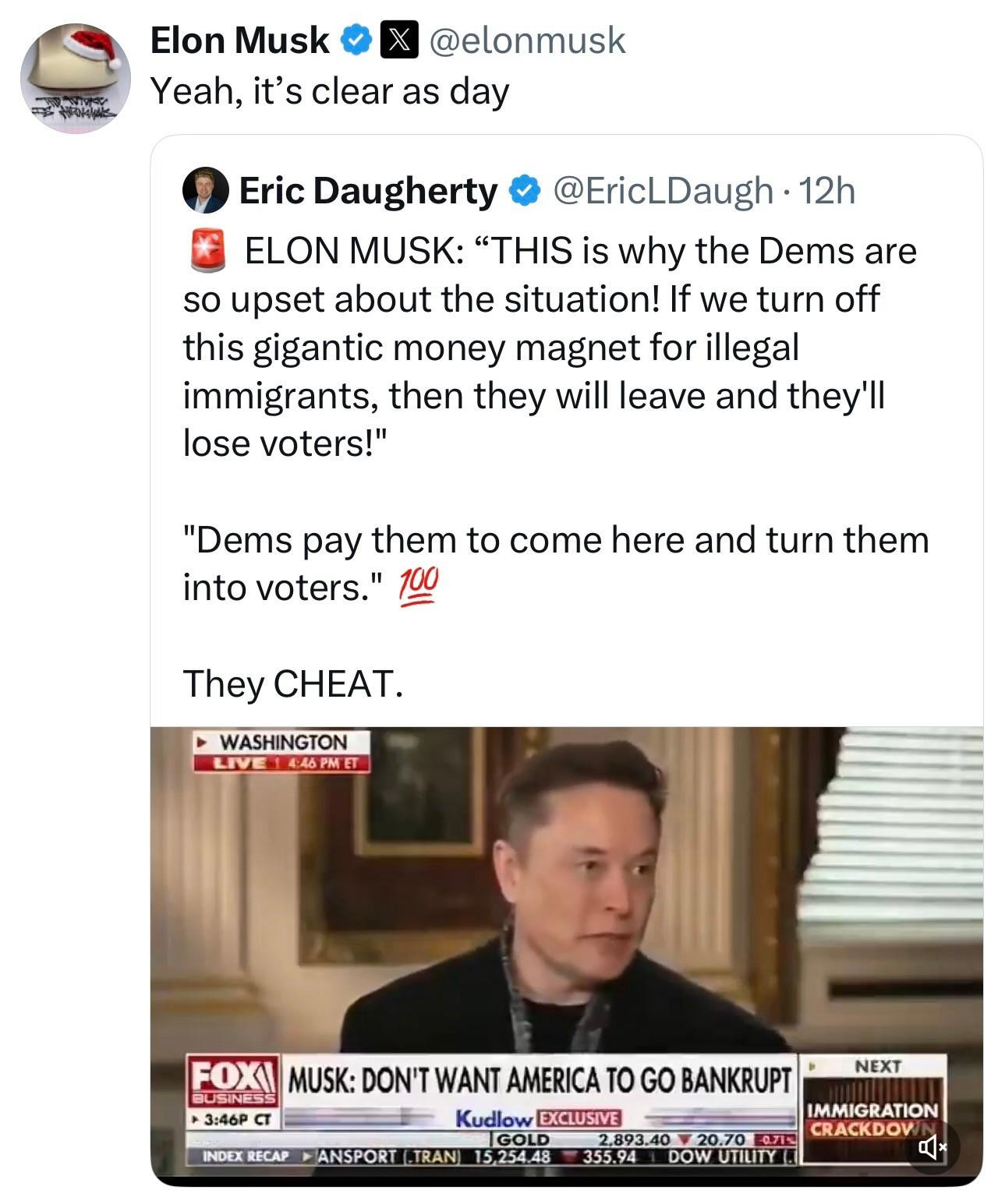Click the verified checkmark beside Eric Daugherty
Screen dimensions: 1005x1204
pyautogui.click(x=526, y=190)
